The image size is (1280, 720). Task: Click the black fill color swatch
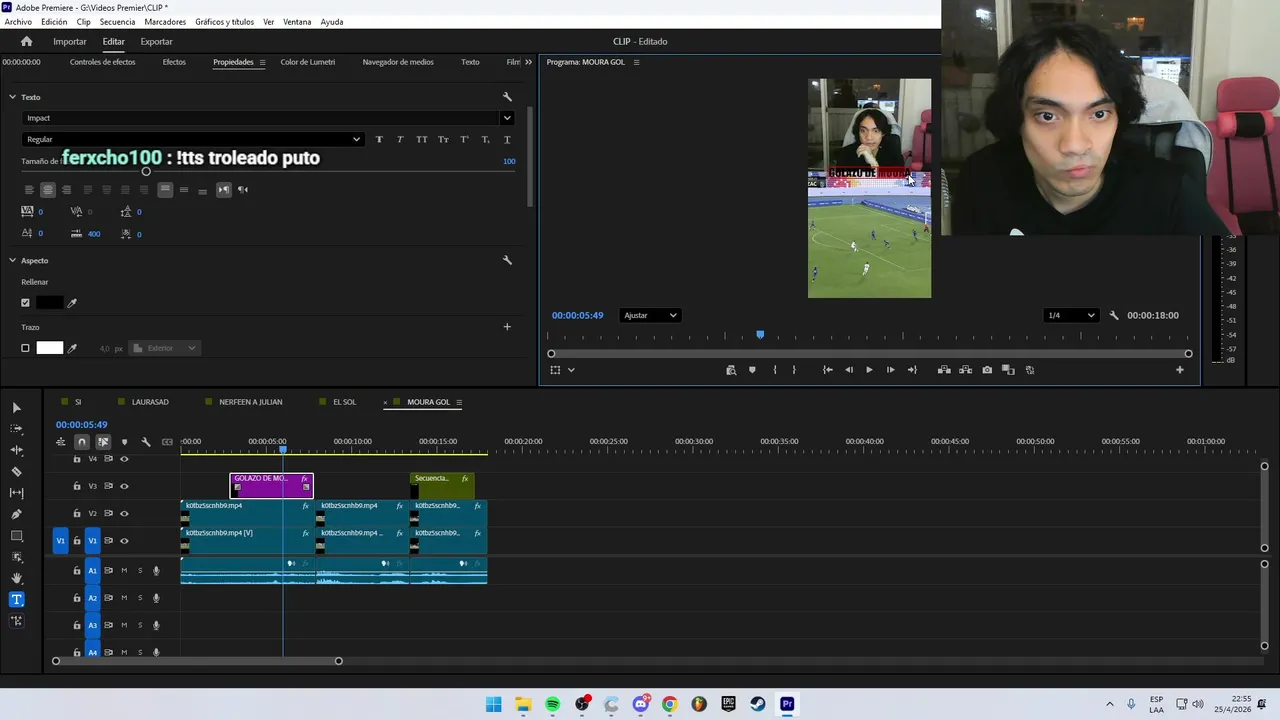50,303
